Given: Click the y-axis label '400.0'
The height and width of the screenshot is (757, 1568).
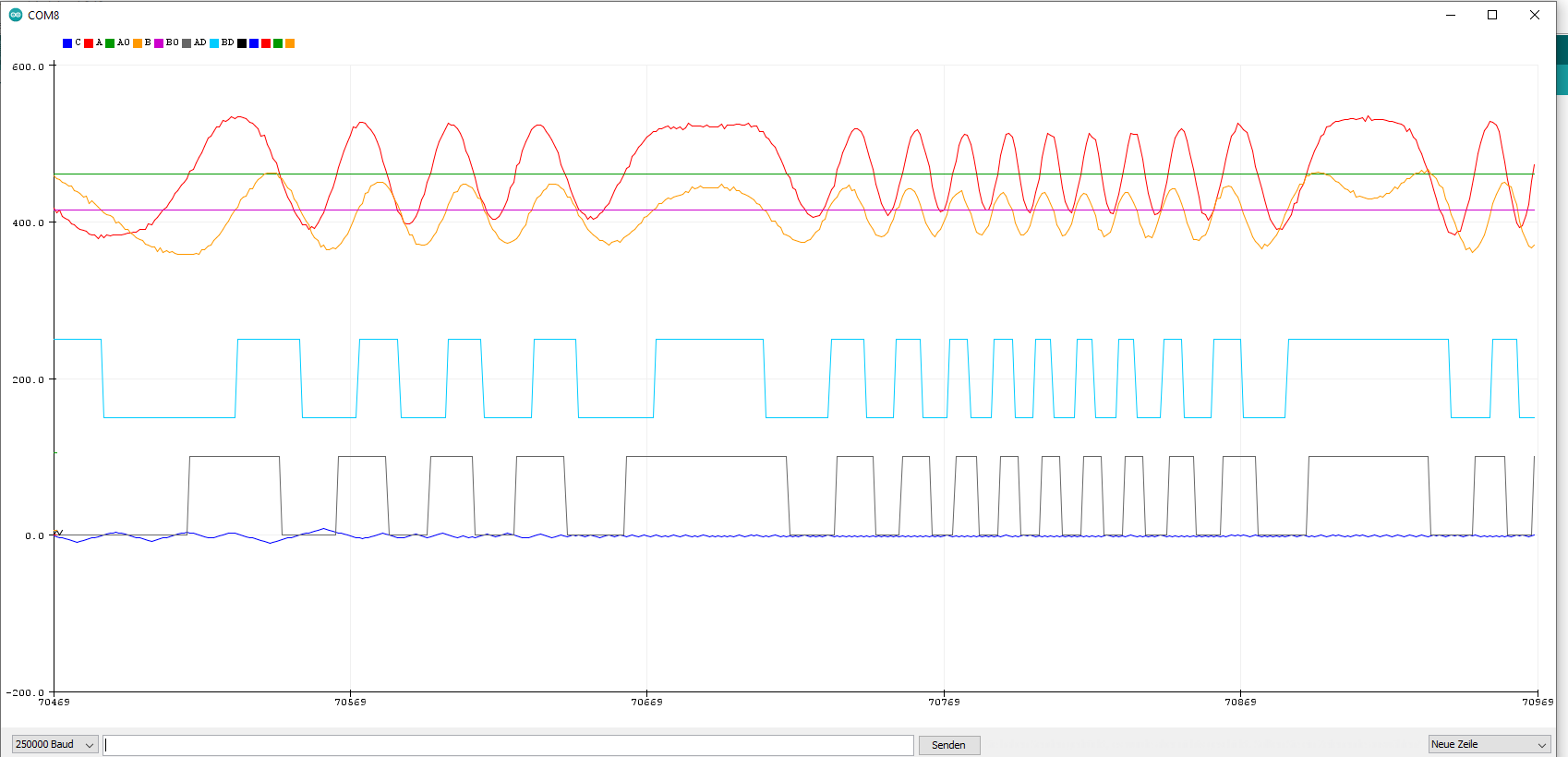Looking at the screenshot, I should (28, 222).
